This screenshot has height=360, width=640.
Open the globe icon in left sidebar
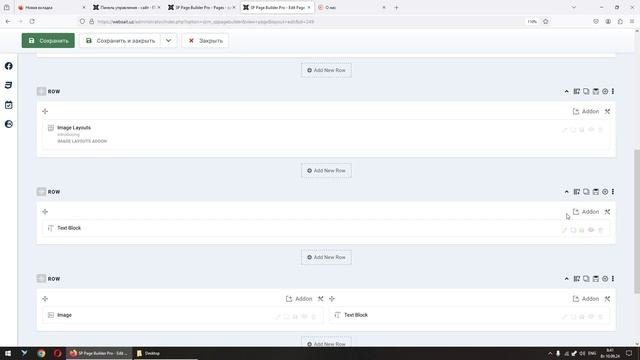coord(9,124)
